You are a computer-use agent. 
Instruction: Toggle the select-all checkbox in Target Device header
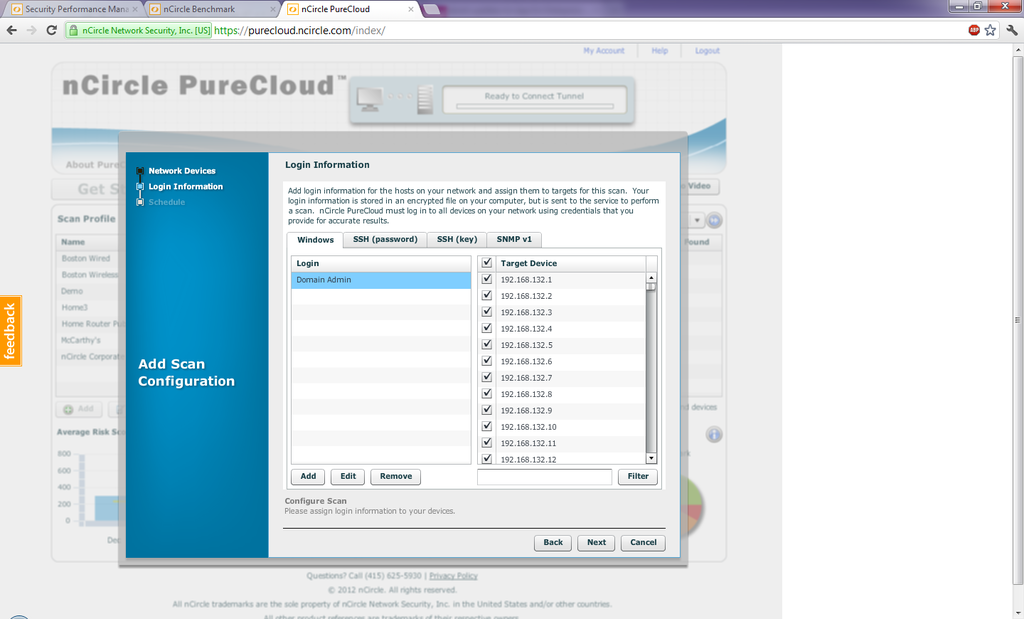485,262
